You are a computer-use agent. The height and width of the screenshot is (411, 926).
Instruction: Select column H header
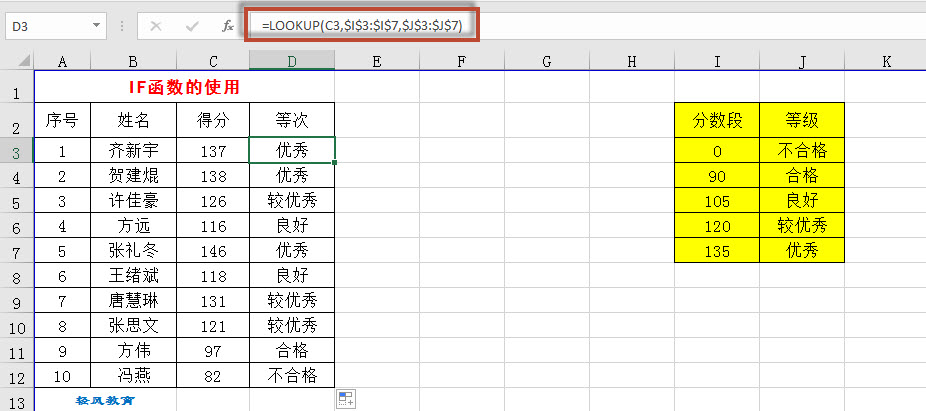632,61
